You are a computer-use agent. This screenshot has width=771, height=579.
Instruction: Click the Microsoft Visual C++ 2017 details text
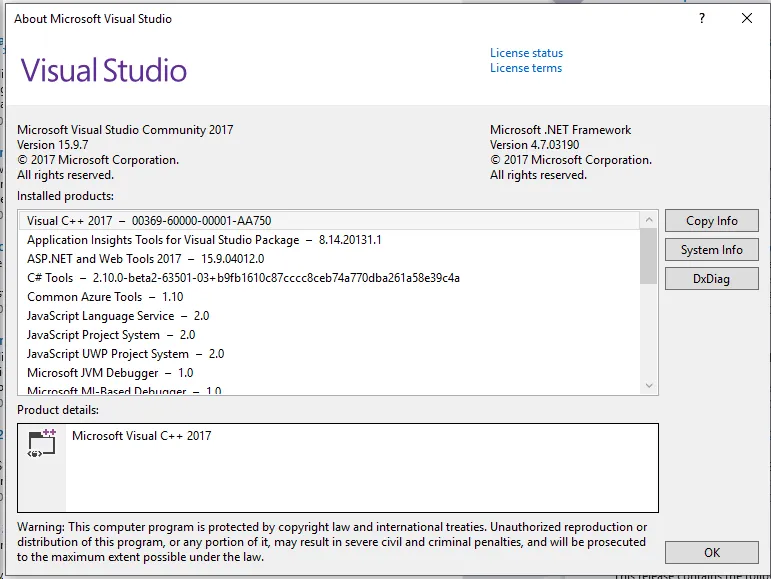pos(142,436)
